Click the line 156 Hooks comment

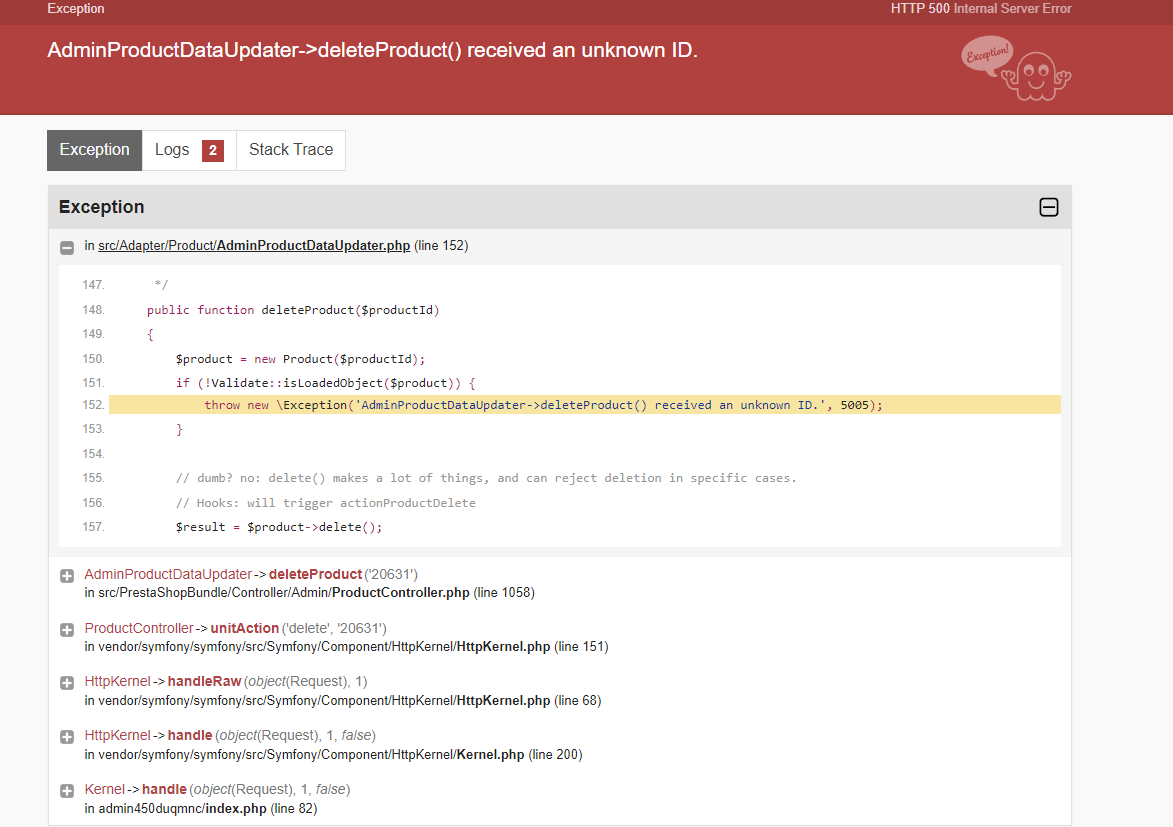[325, 503]
